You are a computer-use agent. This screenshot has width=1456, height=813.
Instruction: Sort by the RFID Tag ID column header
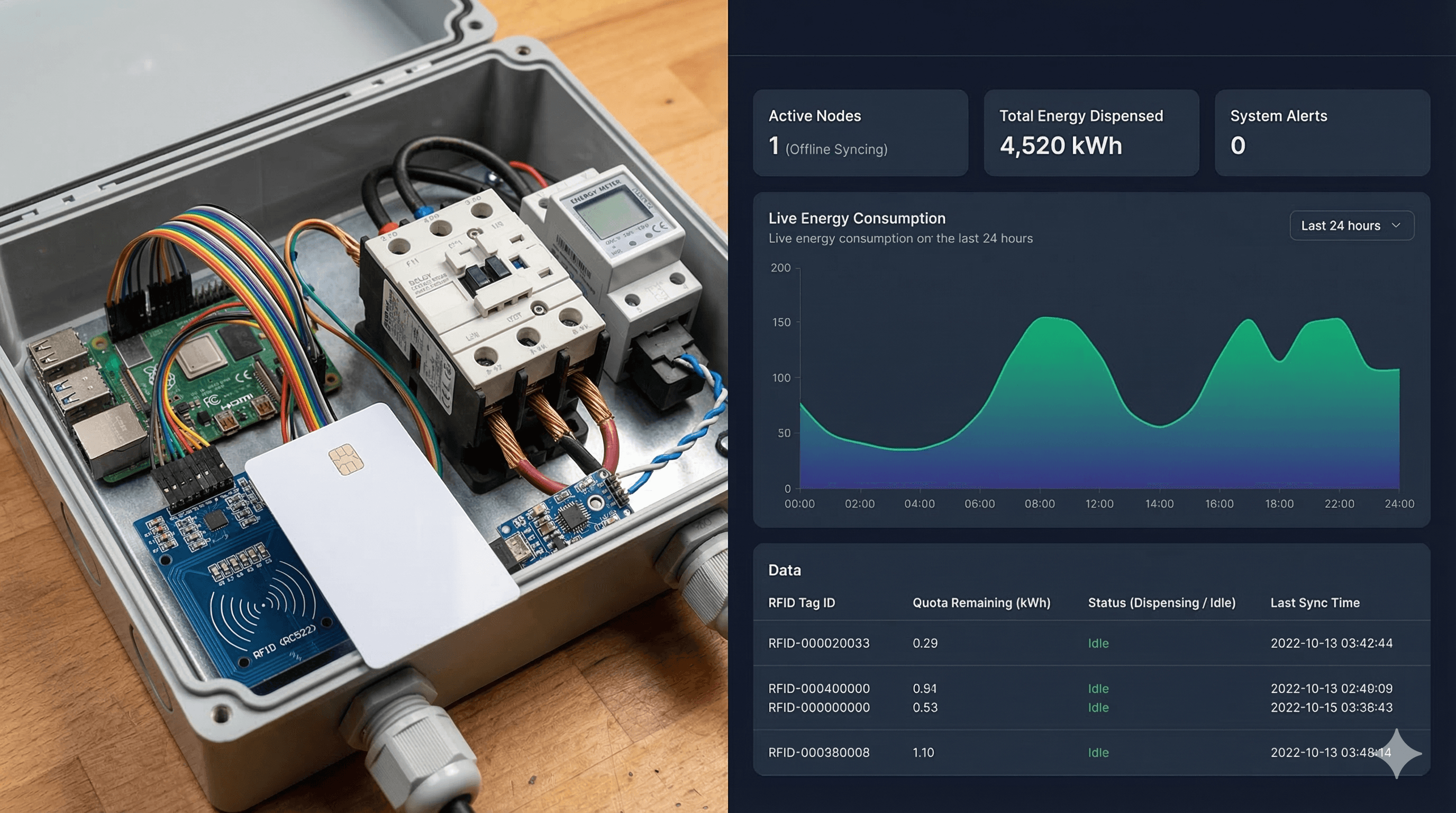pyautogui.click(x=802, y=603)
